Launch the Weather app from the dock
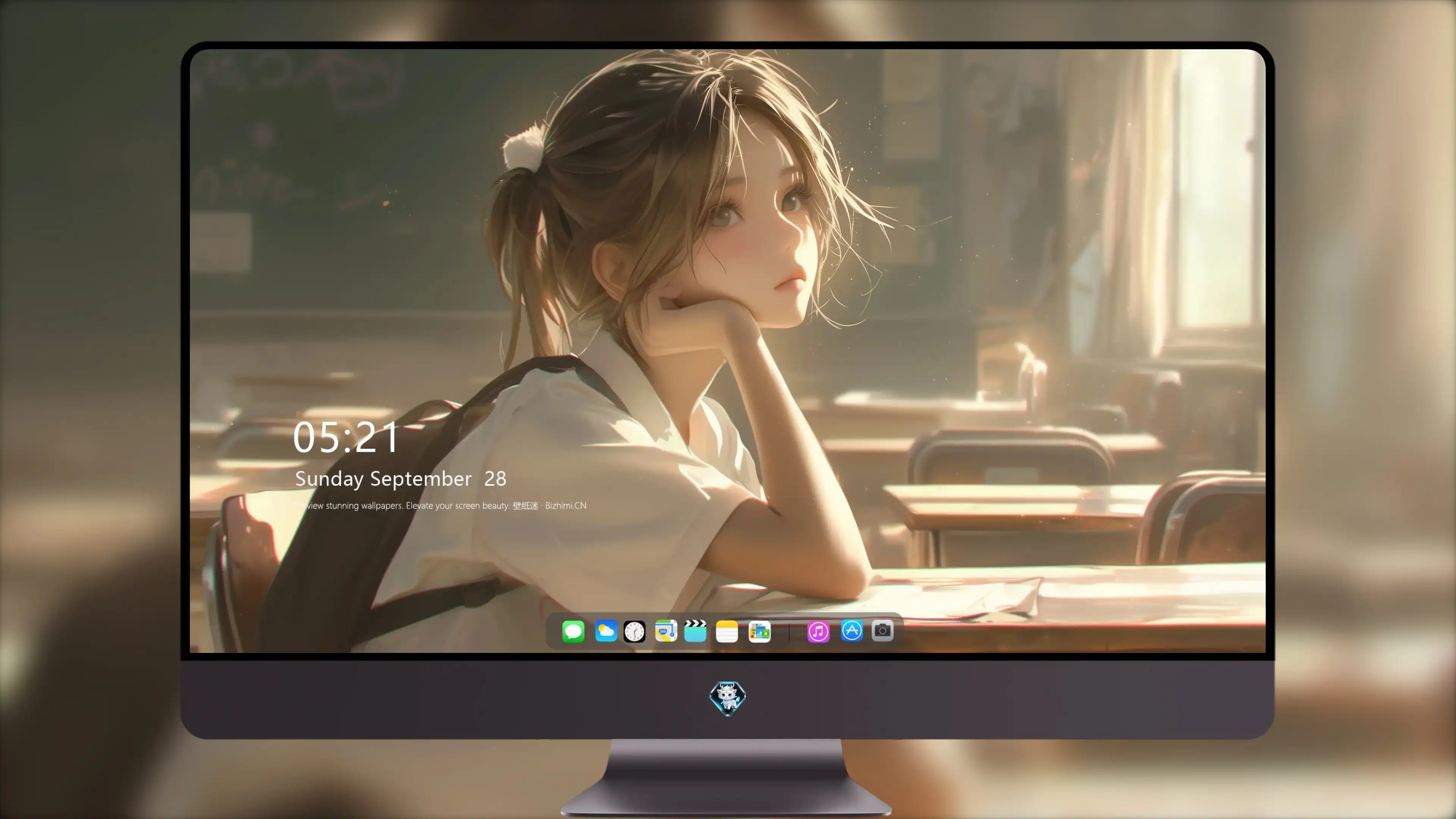 (x=606, y=631)
